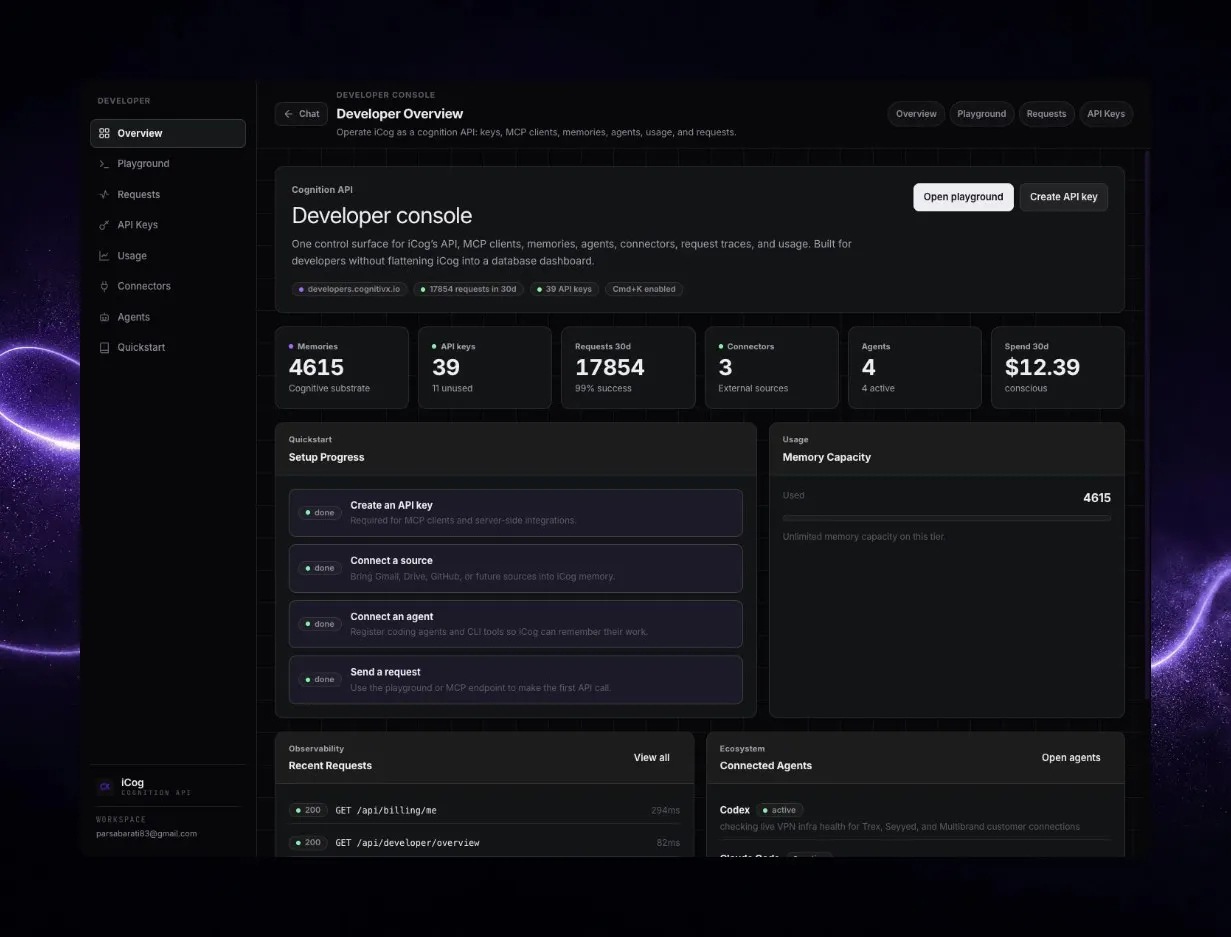Click the Create API key button
The image size is (1231, 937).
[x=1064, y=197]
